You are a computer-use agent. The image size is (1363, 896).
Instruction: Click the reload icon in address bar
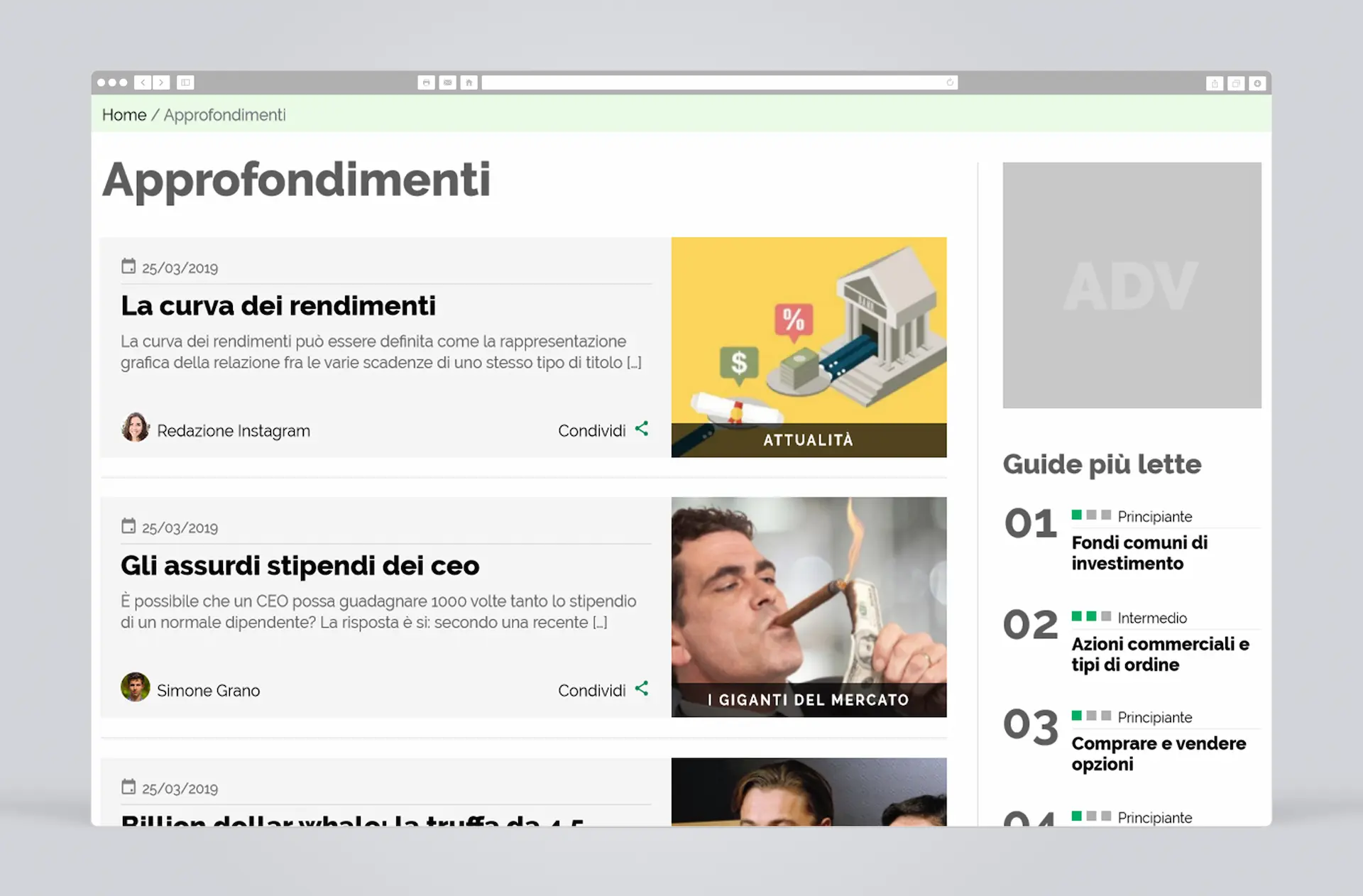[x=950, y=82]
